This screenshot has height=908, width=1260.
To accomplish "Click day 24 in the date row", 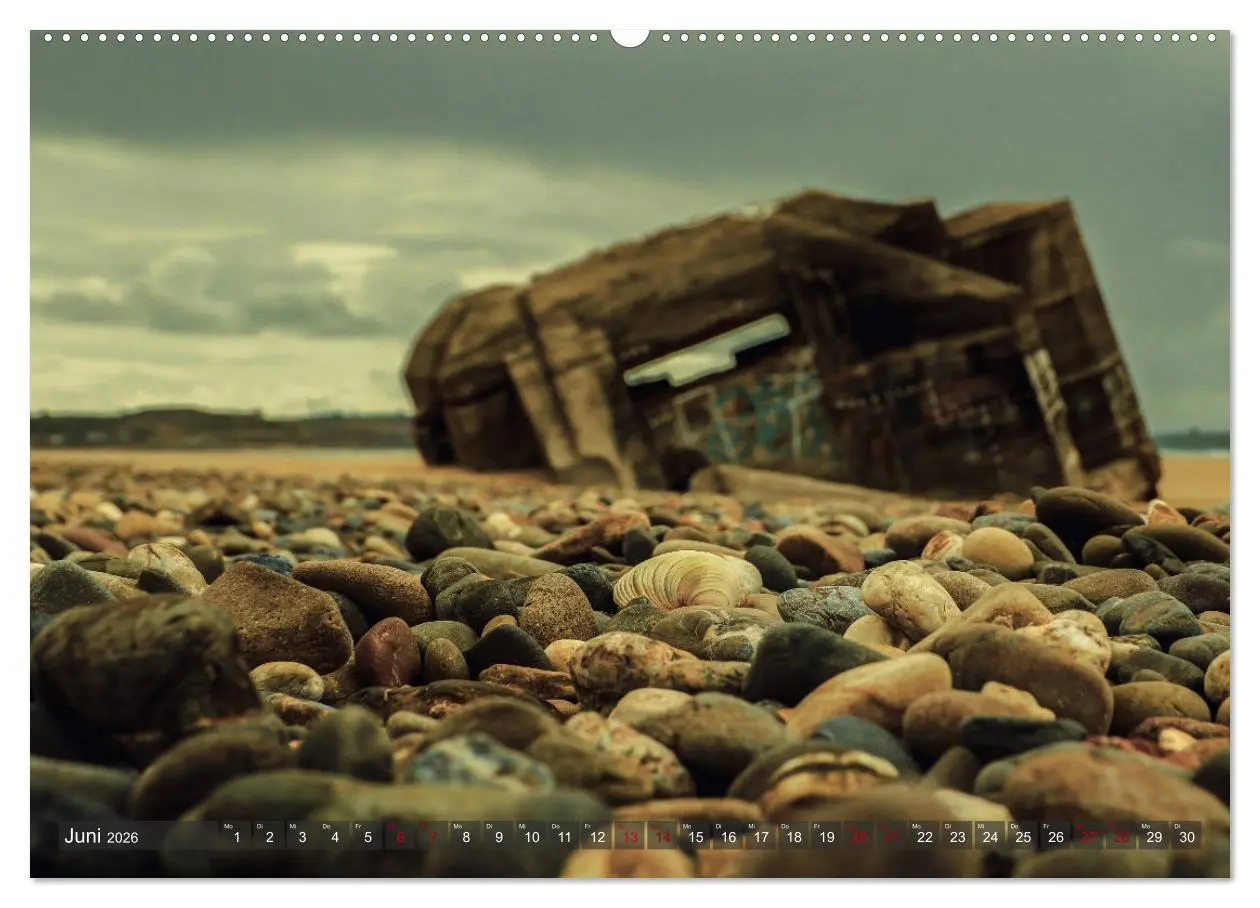I will 990,837.
